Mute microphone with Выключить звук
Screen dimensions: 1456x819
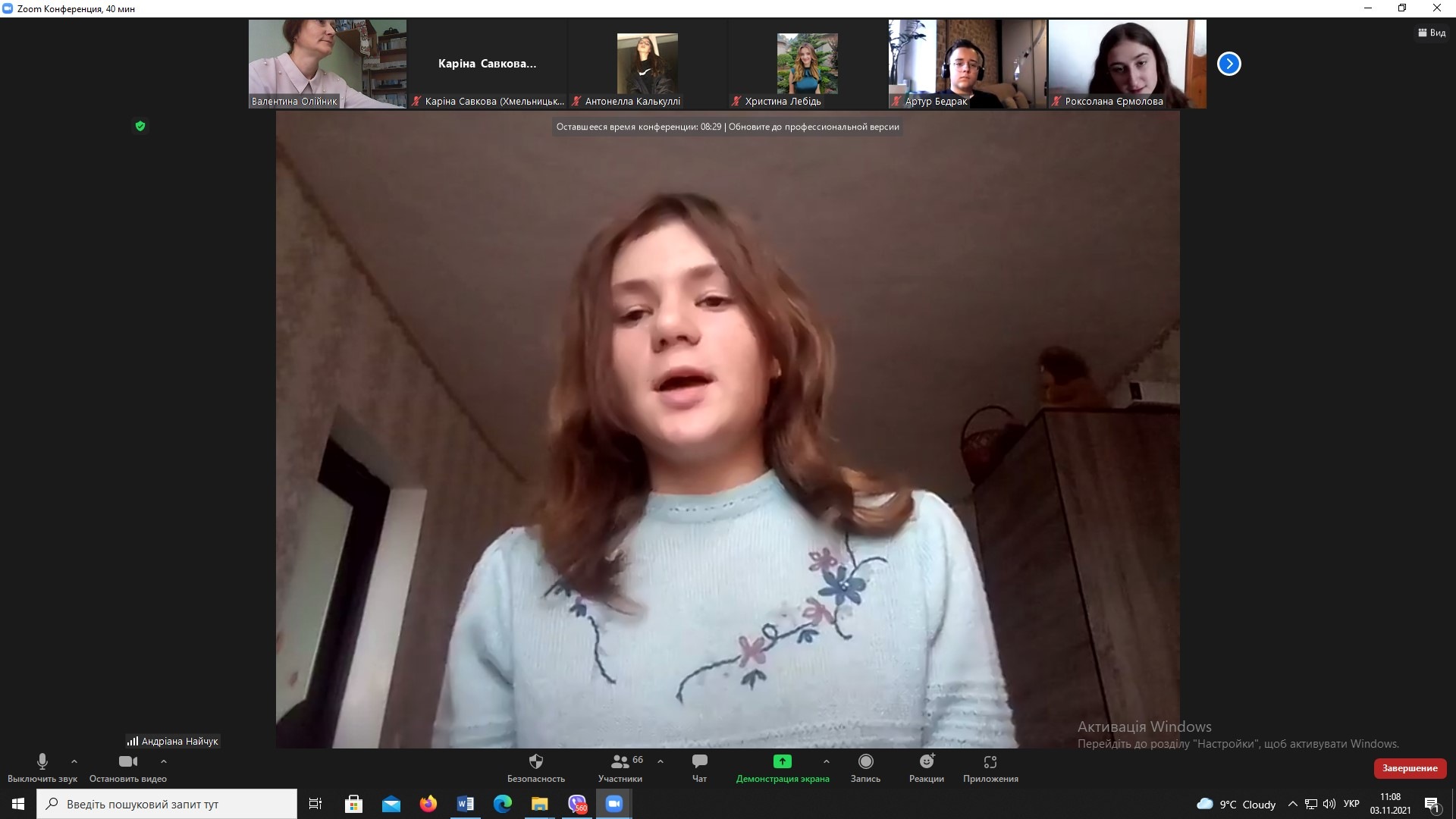tap(42, 762)
